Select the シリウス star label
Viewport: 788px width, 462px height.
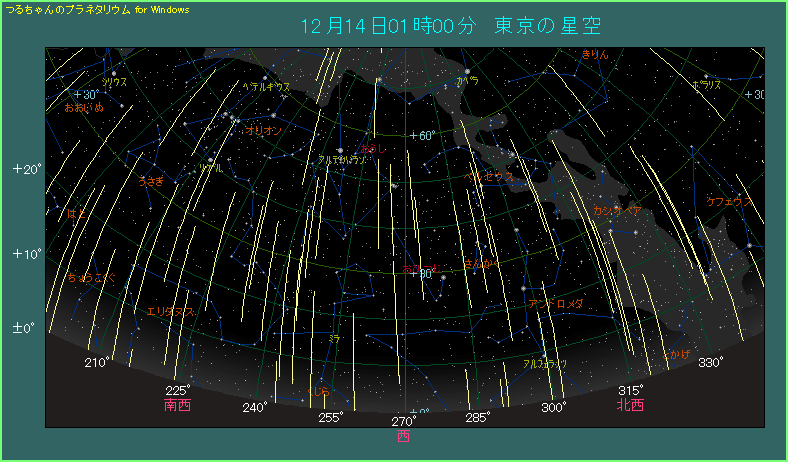click(x=114, y=83)
